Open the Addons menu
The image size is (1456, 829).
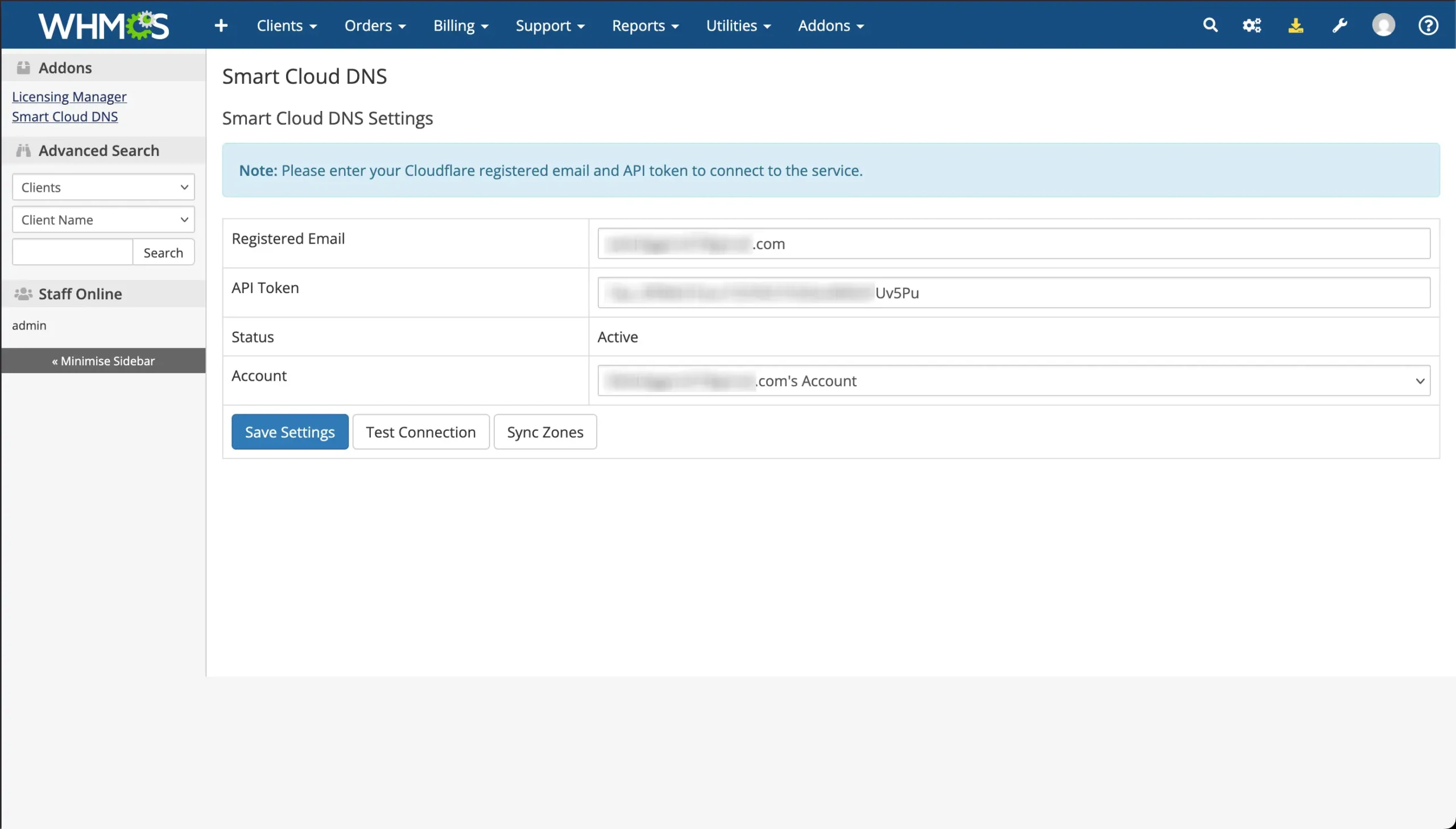coord(830,26)
